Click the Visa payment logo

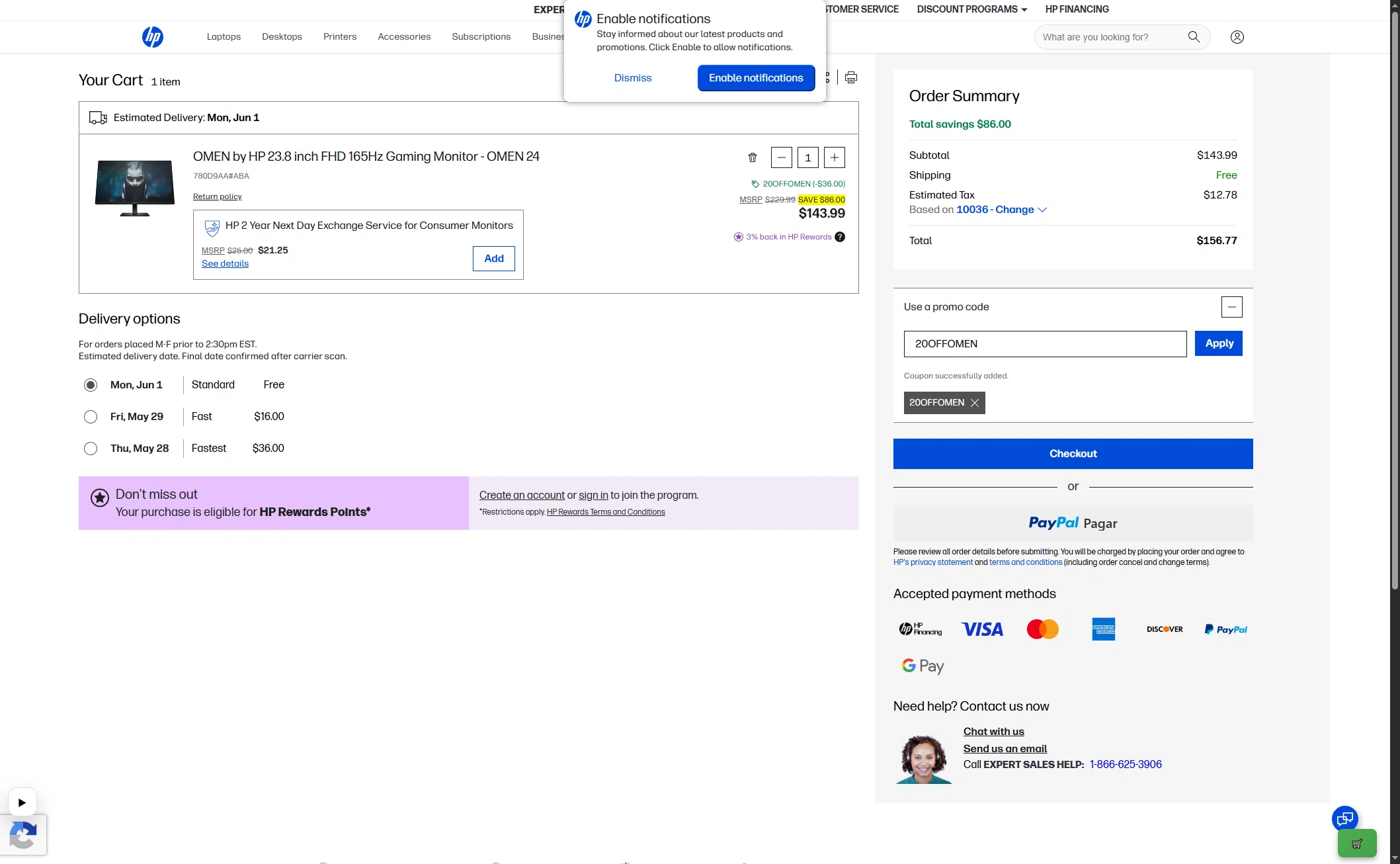[x=982, y=629]
